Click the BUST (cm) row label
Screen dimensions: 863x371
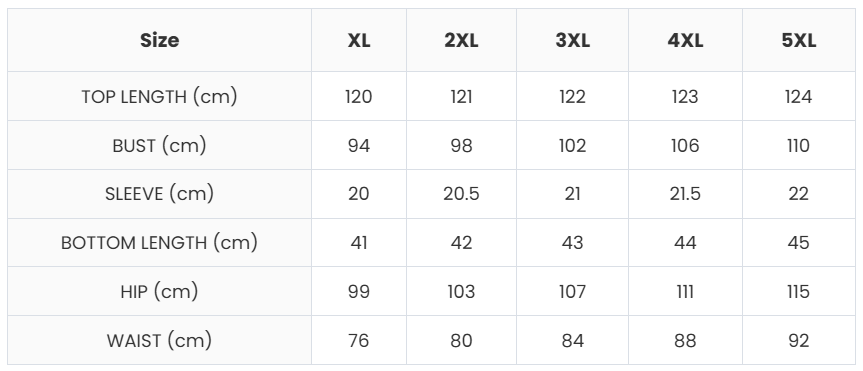pos(160,145)
